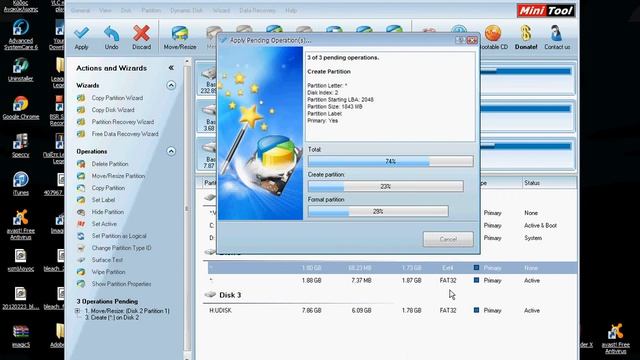Click the 6.09 GB used value for H:UDISK
This screenshot has height=360, width=640.
click(x=361, y=311)
